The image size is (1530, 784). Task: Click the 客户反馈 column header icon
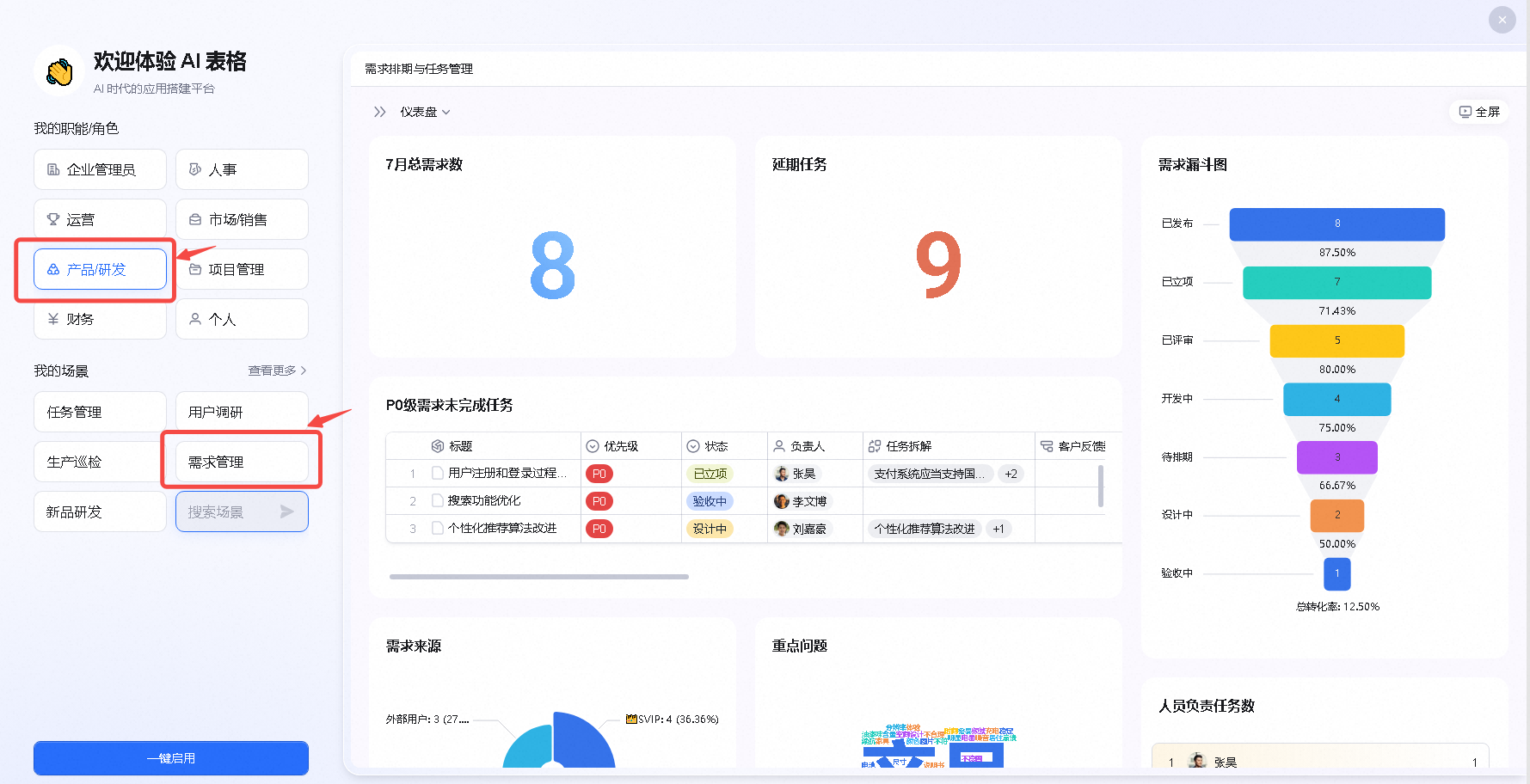[1047, 446]
